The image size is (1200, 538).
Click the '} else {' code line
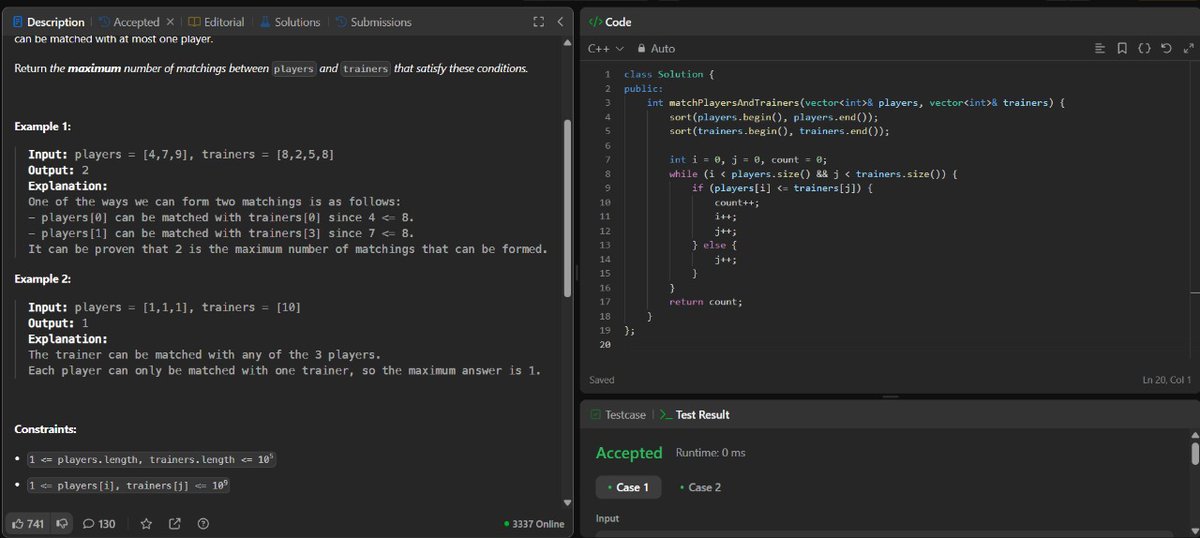pos(715,245)
